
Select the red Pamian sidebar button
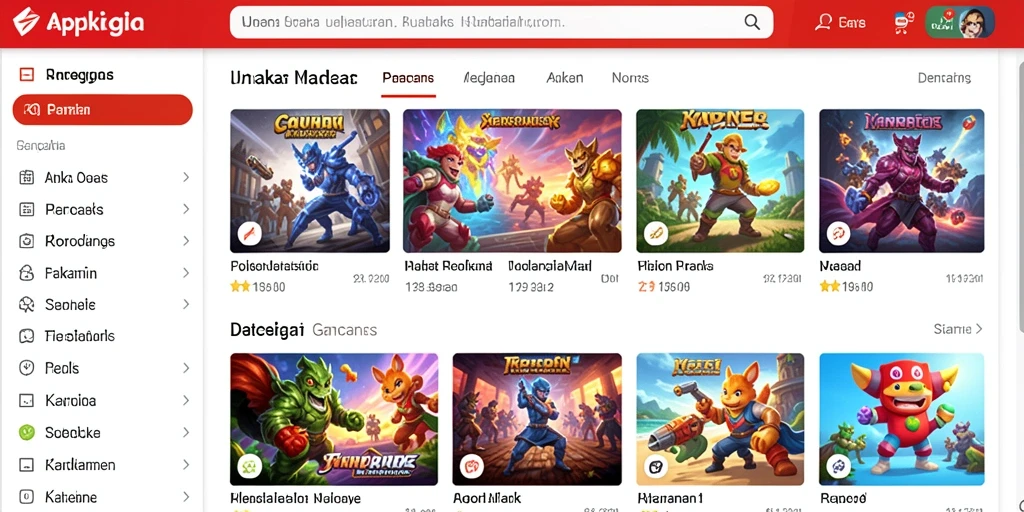click(103, 110)
